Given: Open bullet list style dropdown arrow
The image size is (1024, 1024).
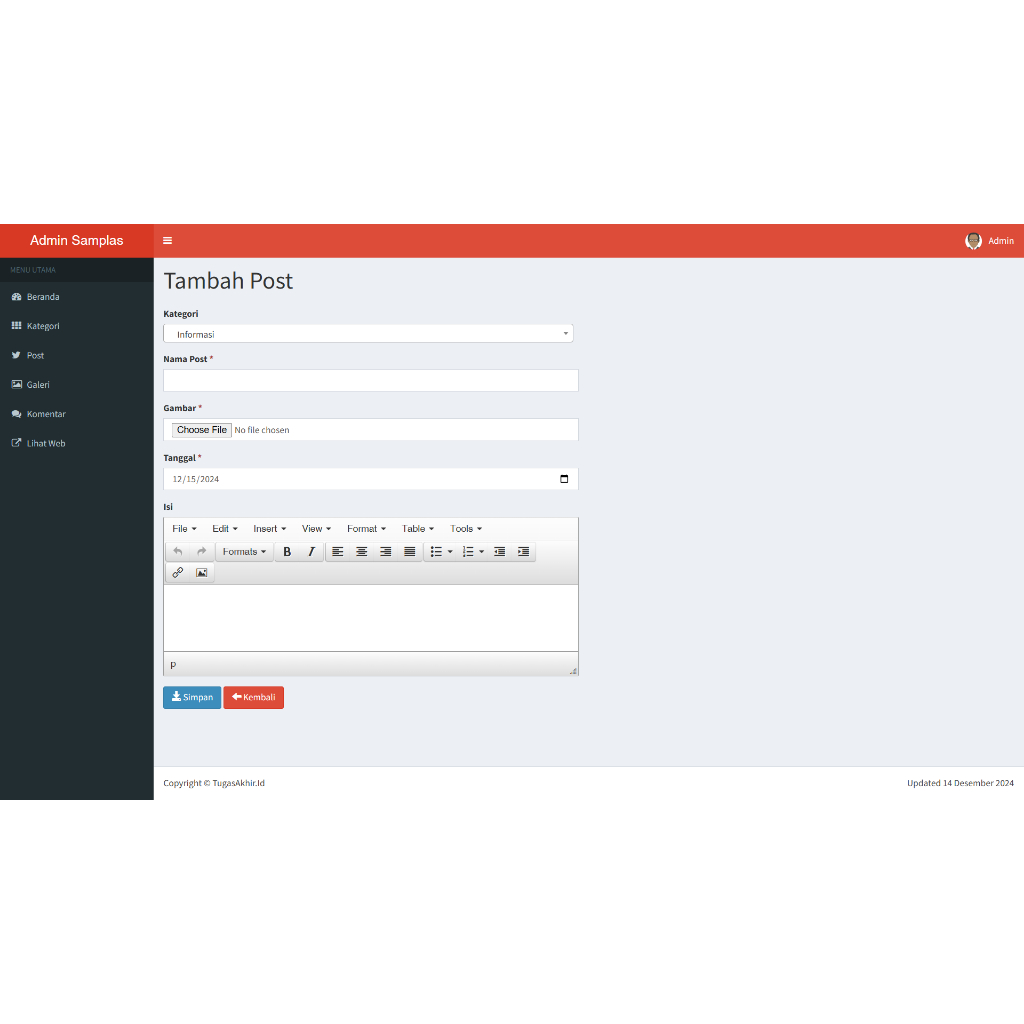Looking at the screenshot, I should (450, 552).
